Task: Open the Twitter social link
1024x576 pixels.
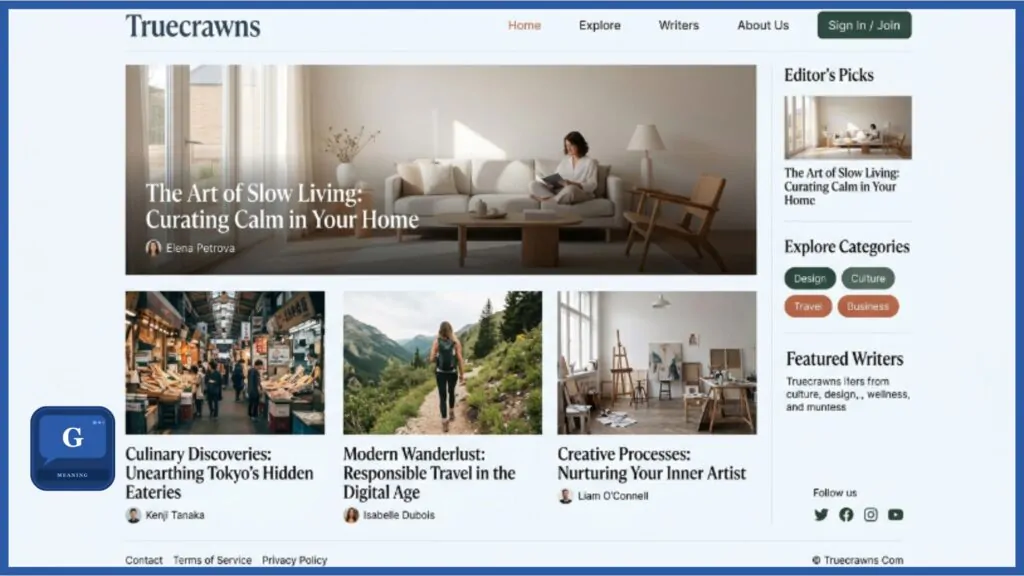Action: pos(821,515)
